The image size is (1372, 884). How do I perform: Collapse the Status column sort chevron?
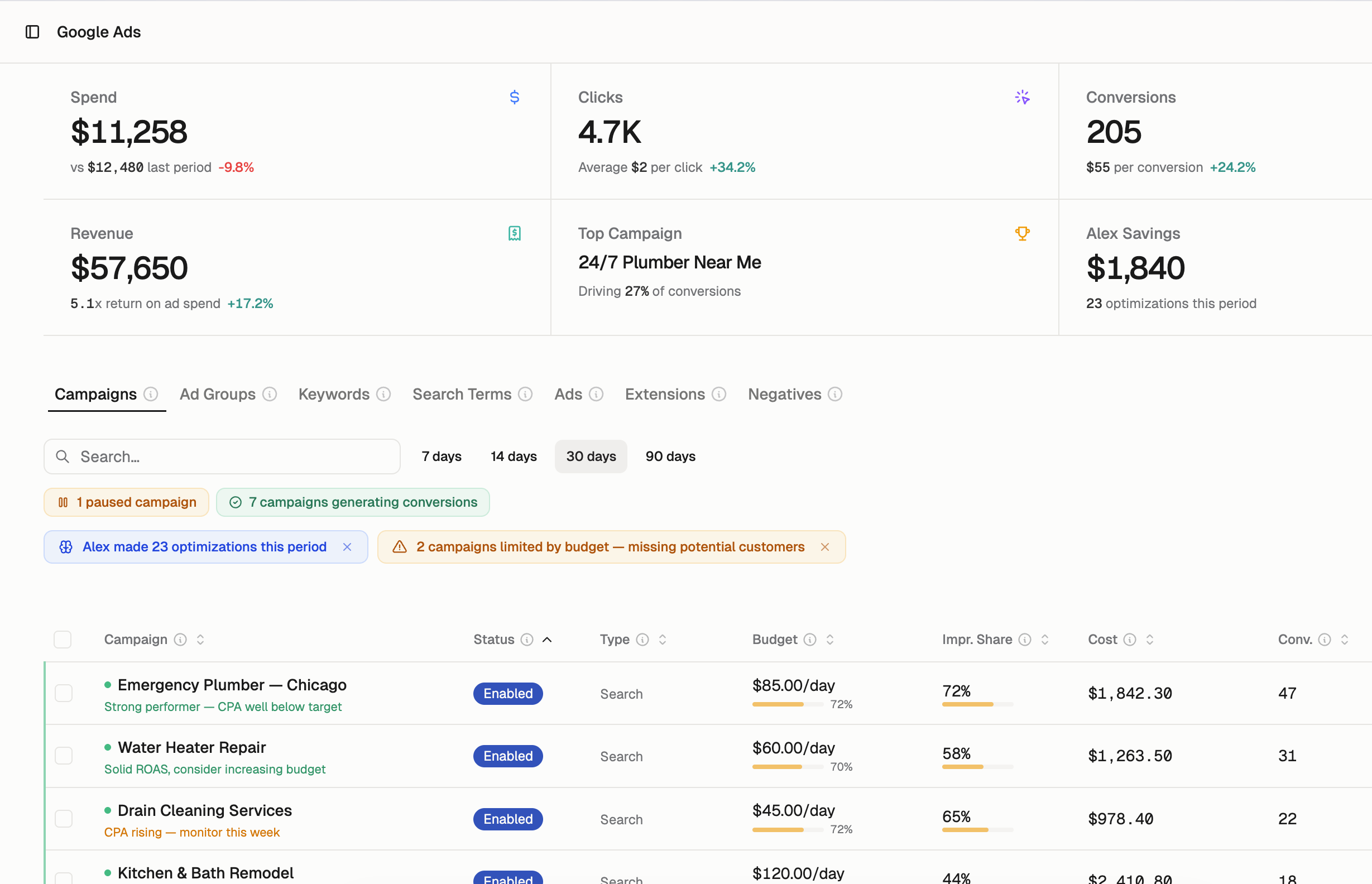click(x=547, y=639)
